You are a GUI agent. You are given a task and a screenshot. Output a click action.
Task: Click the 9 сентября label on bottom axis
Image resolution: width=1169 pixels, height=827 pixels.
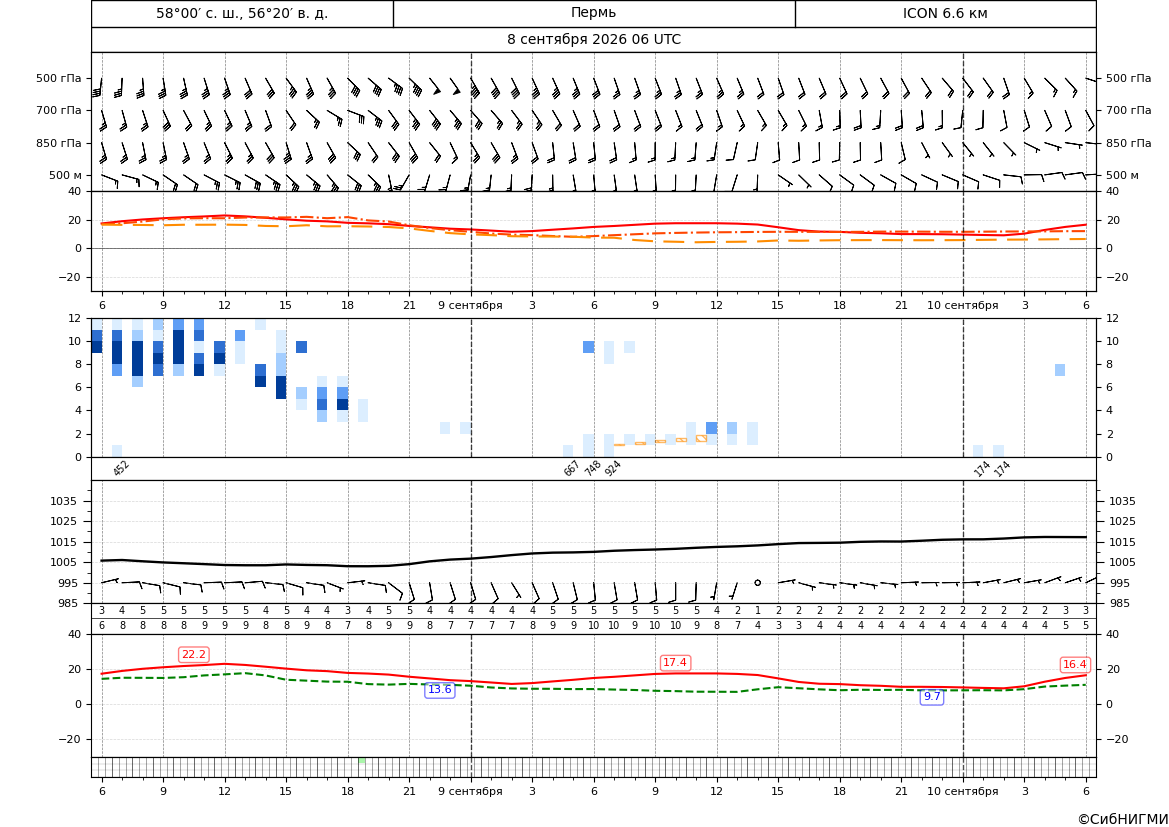pos(470,791)
